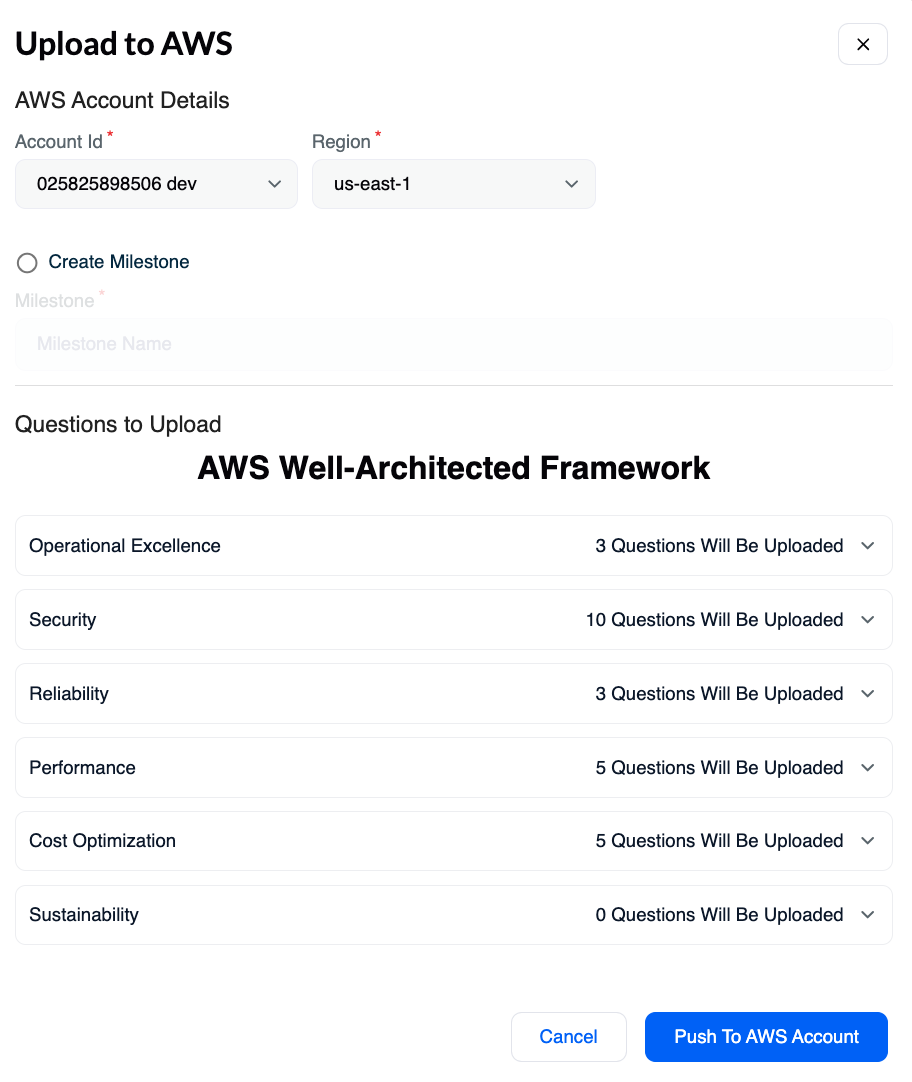912x1082 pixels.
Task: Open the Security questions row
Action: (x=453, y=620)
